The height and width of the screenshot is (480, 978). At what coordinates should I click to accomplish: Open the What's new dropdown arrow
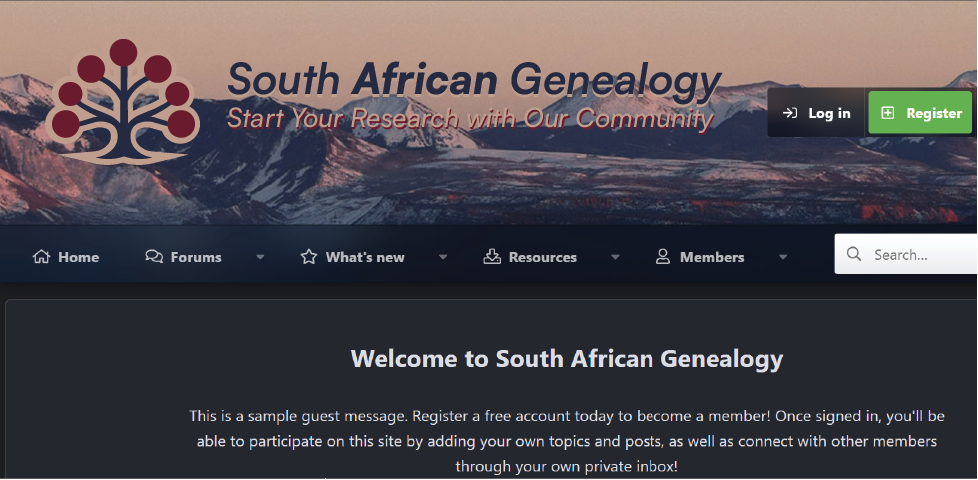point(443,257)
